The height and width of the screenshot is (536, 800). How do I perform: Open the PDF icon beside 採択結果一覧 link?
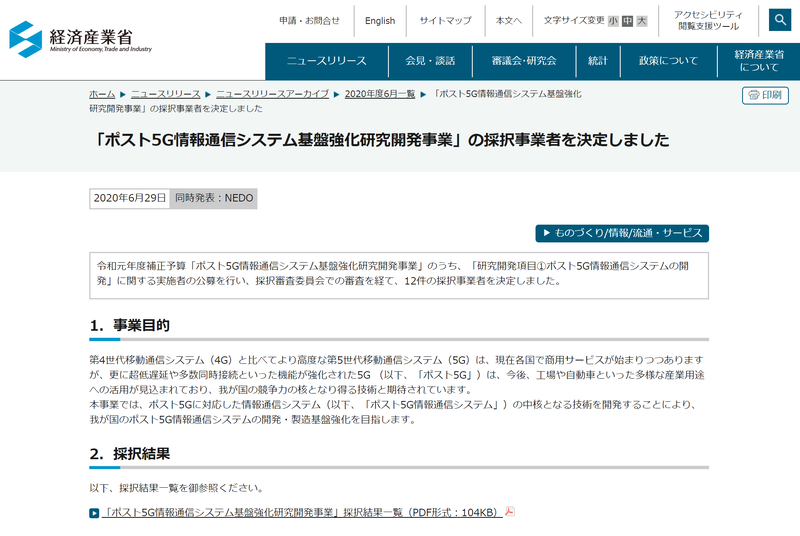point(509,511)
